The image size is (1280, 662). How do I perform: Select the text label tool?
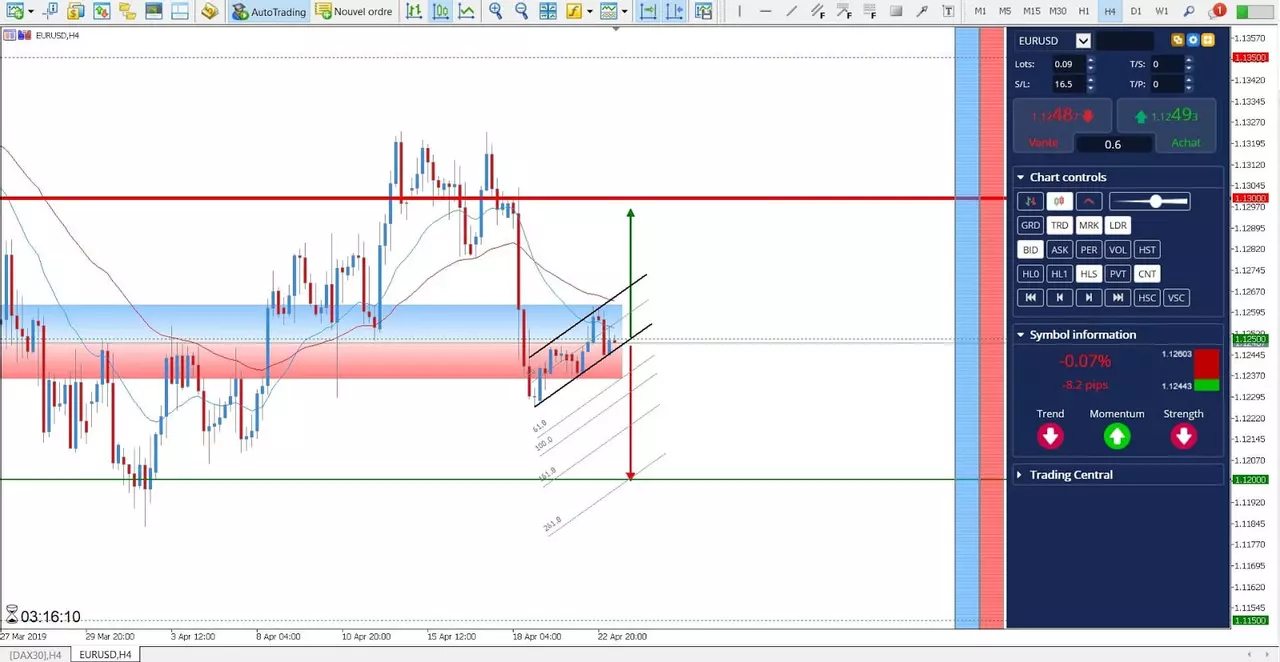pyautogui.click(x=948, y=11)
